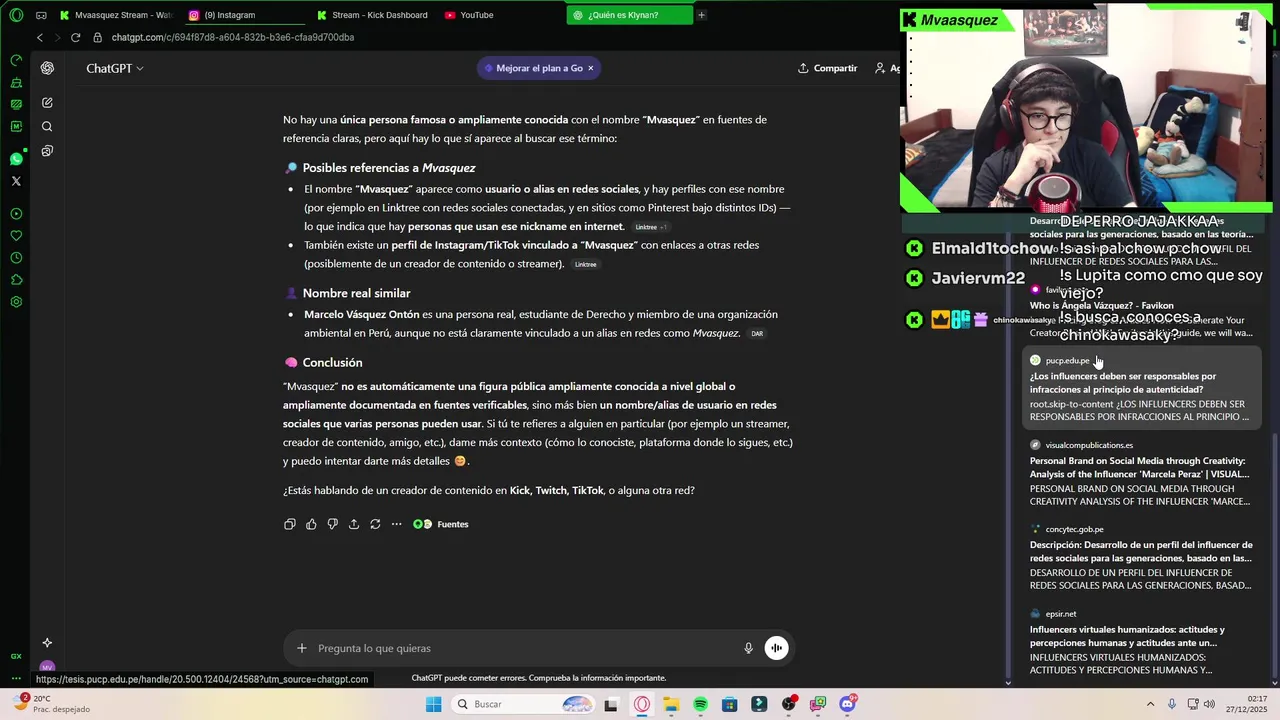The image size is (1280, 720).
Task: Switch to the Mvaasquez Stream tab
Action: tap(116, 15)
